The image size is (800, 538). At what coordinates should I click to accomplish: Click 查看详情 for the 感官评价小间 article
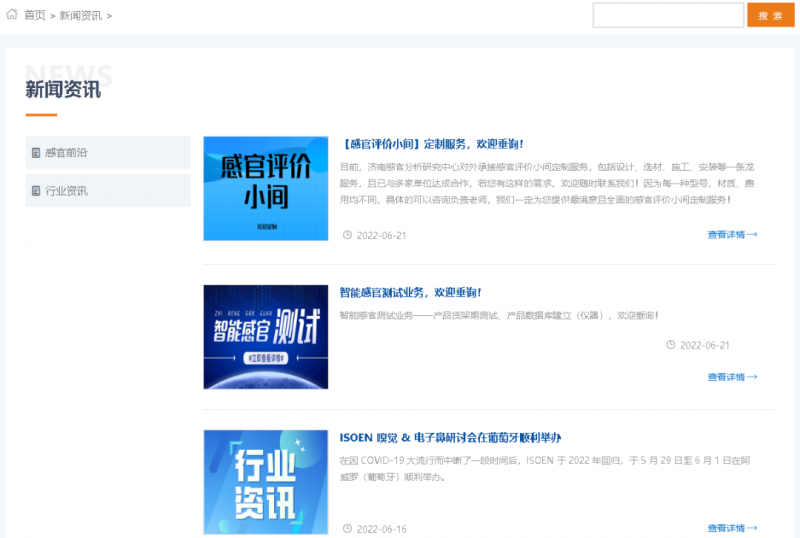tap(732, 235)
